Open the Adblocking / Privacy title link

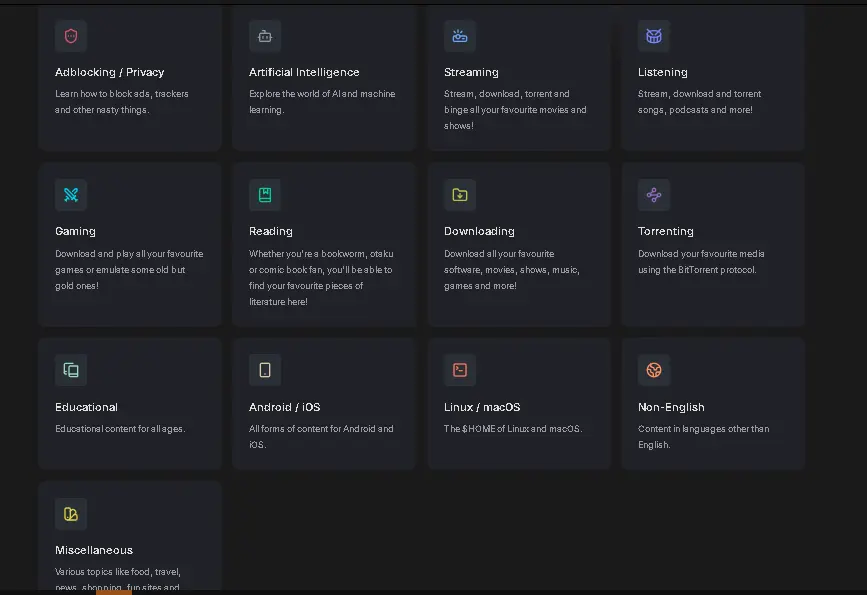pos(109,72)
